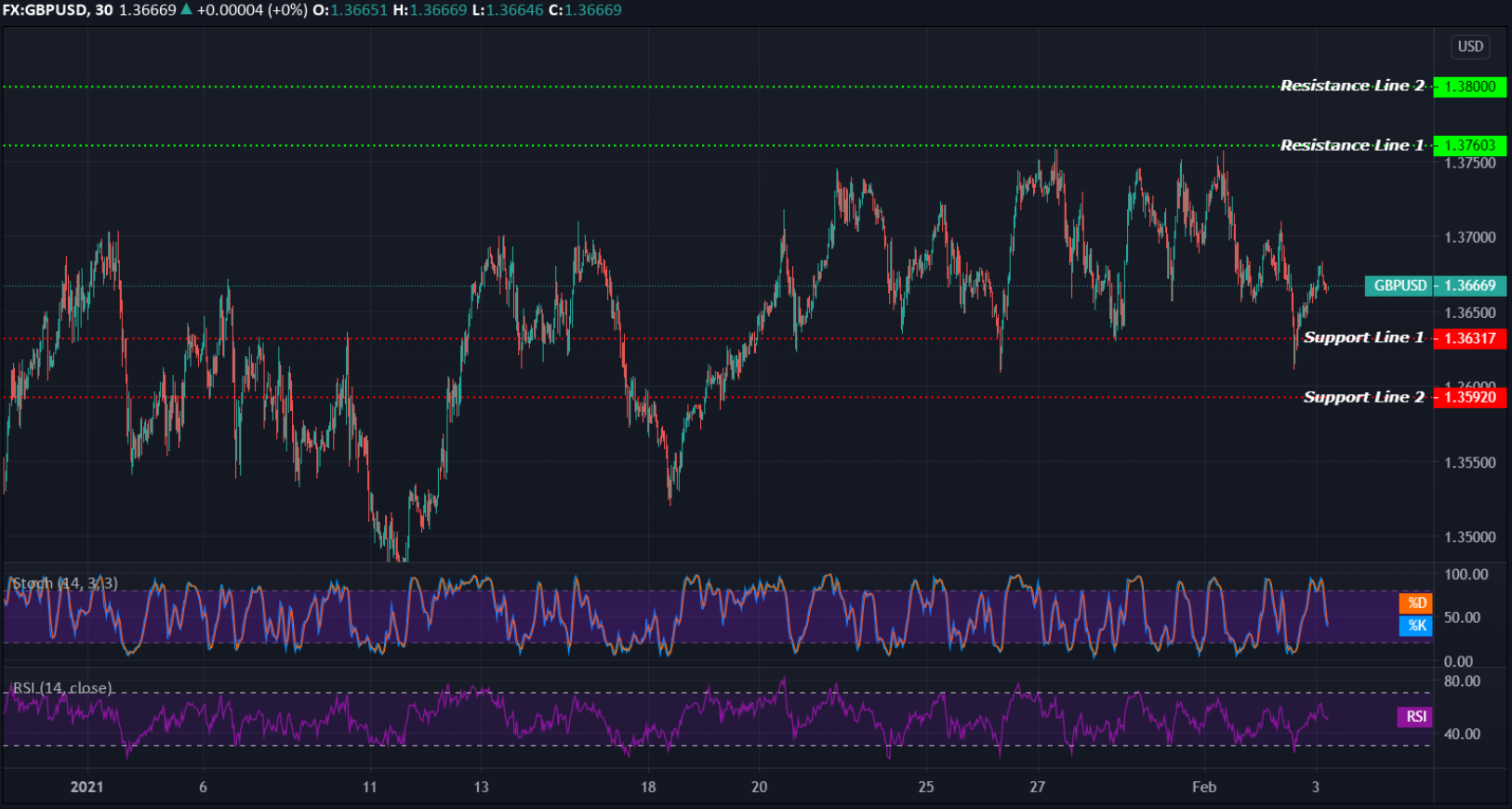Click the 20 date label on time axis
Image resolution: width=1512 pixels, height=809 pixels.
[x=760, y=787]
